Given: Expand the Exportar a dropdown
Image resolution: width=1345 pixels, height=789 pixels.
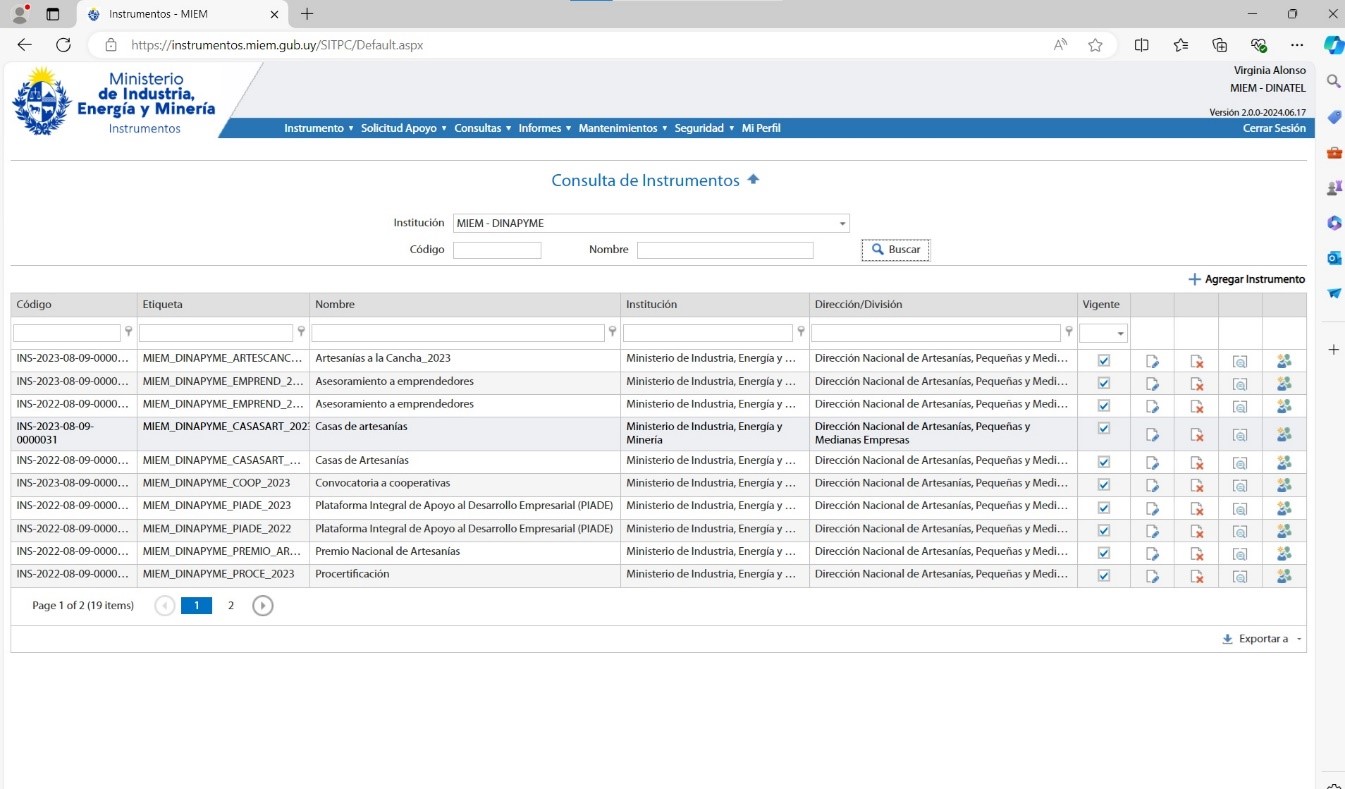Looking at the screenshot, I should [x=1262, y=639].
